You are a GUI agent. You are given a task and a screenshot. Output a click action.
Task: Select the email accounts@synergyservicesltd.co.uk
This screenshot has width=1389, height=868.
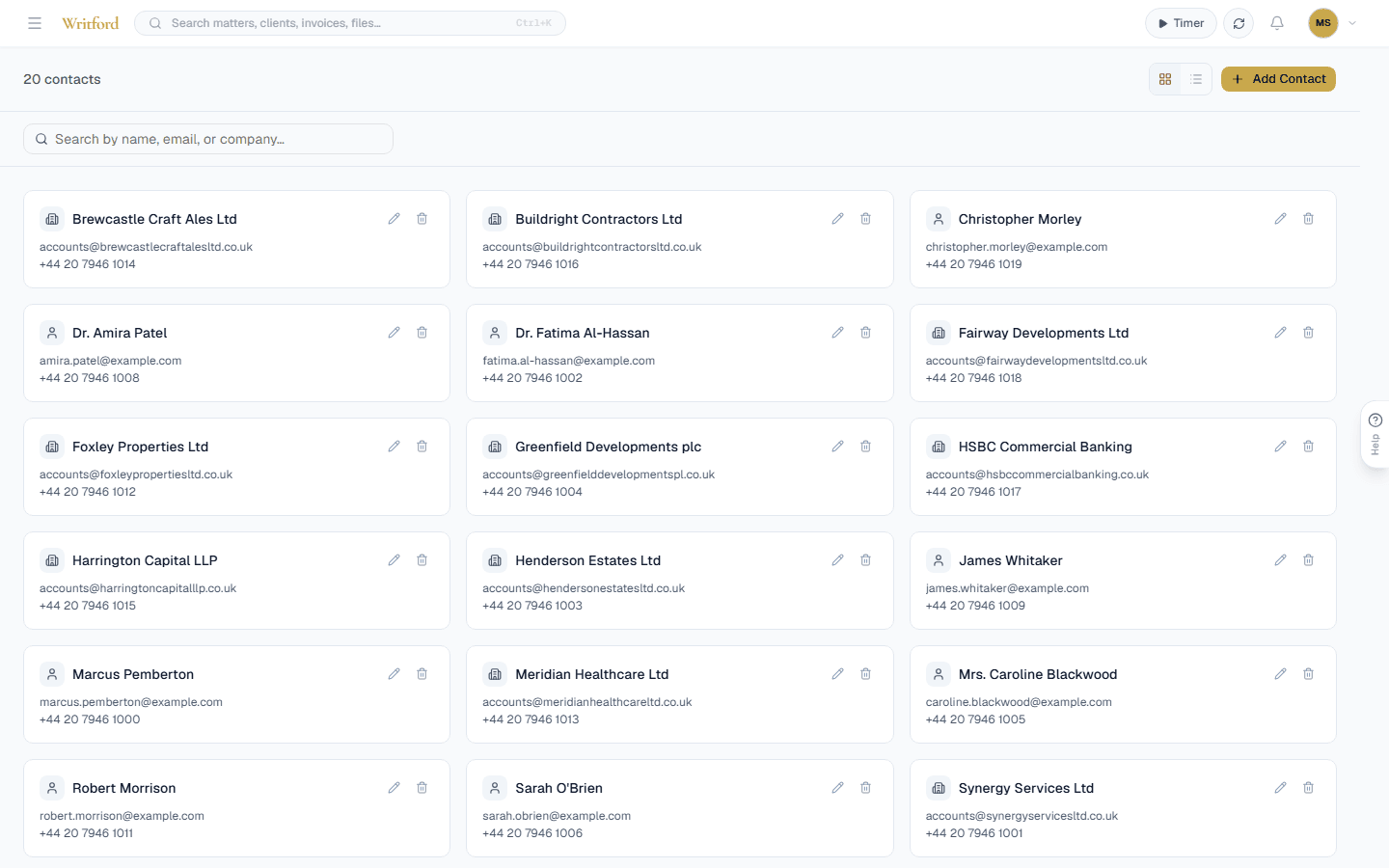1021,816
